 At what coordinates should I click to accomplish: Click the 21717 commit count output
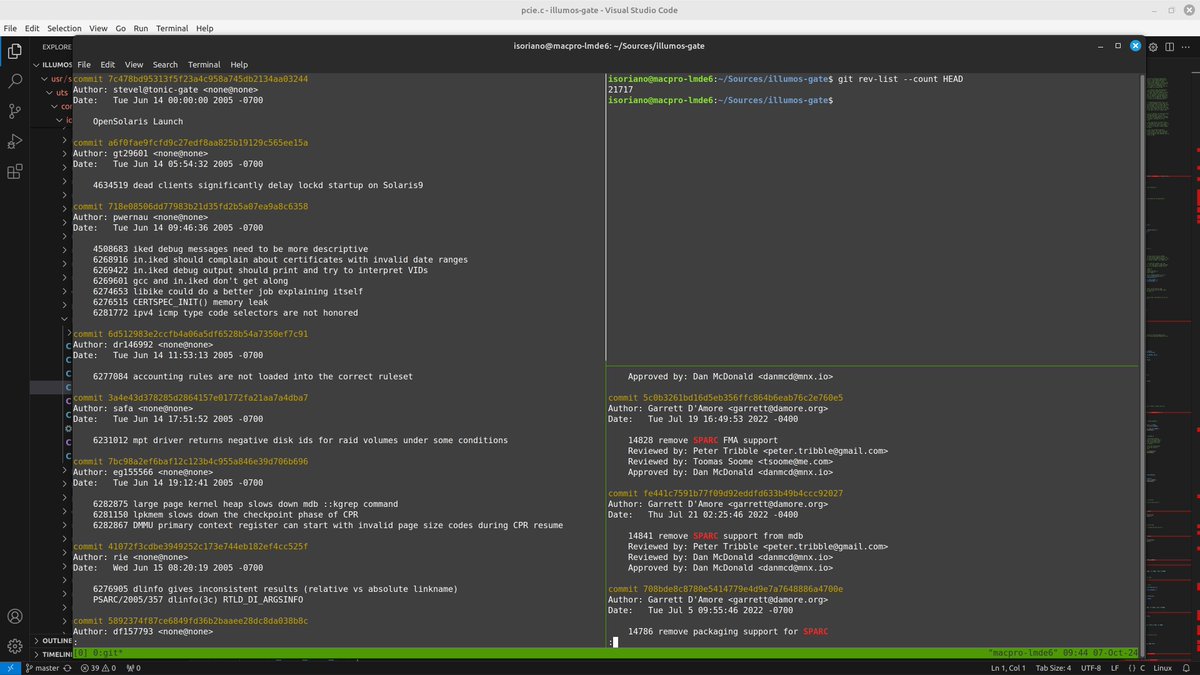620,89
